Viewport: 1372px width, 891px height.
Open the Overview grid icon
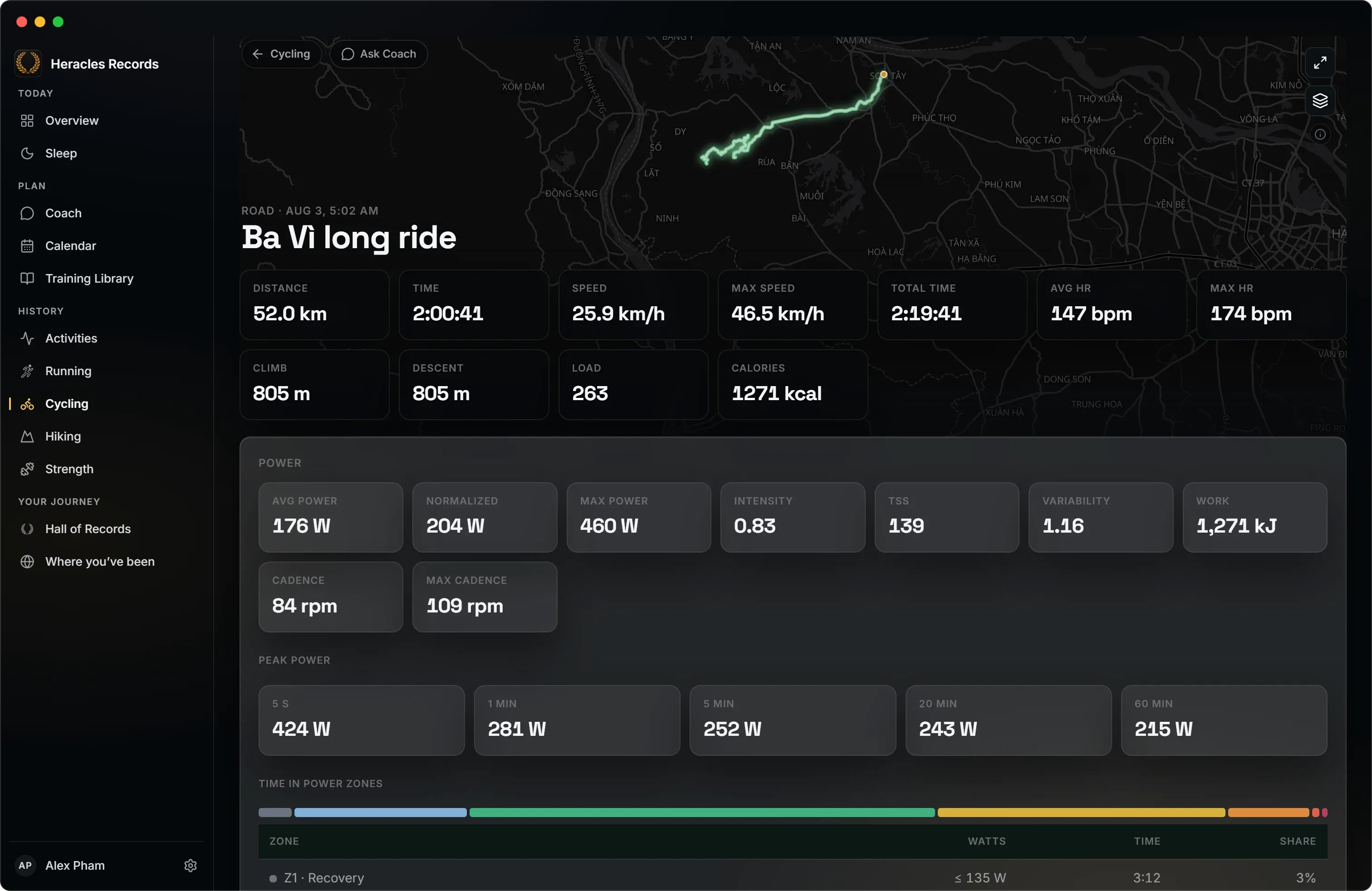click(x=27, y=121)
